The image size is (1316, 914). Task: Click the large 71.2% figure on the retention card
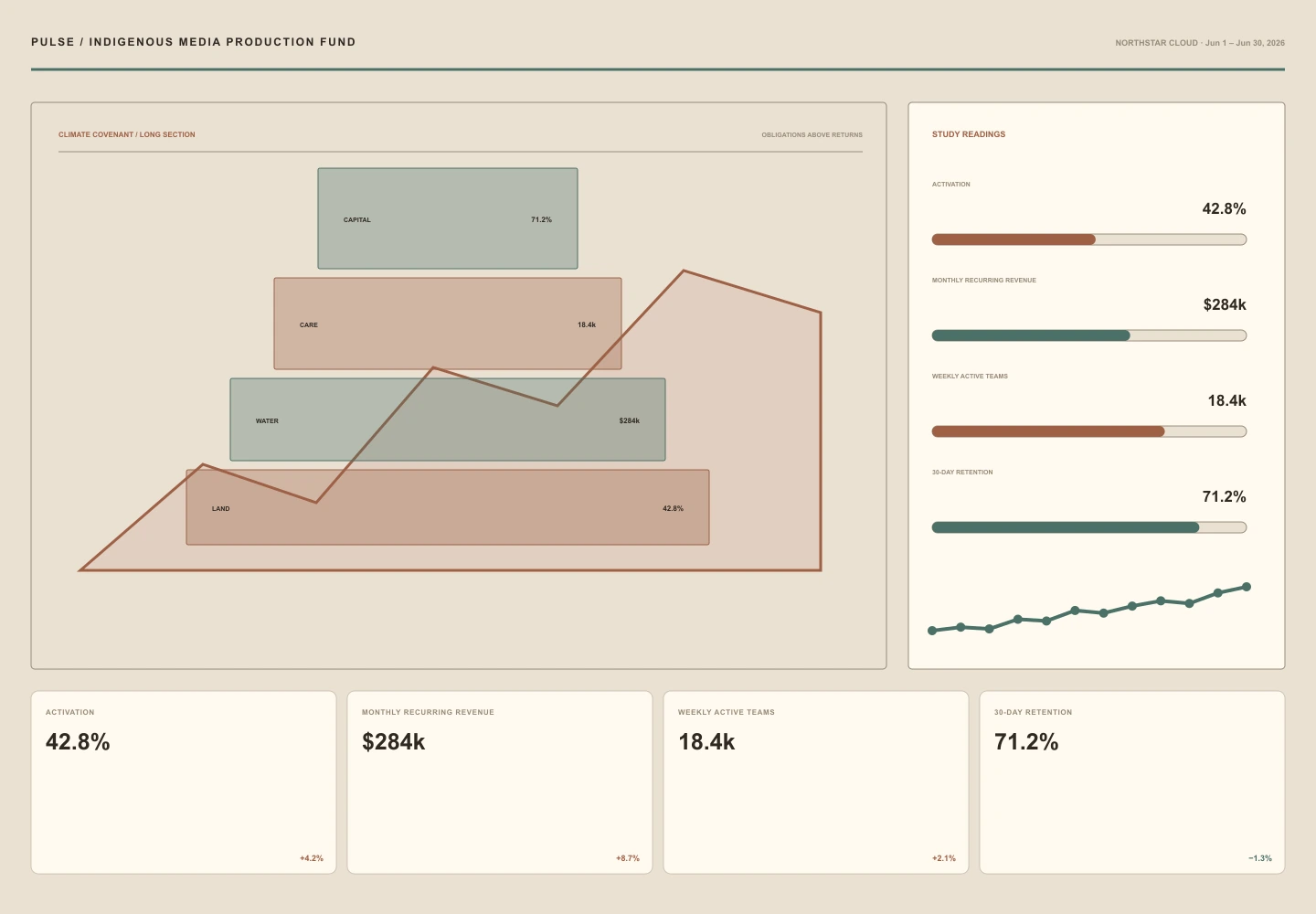click(1026, 742)
